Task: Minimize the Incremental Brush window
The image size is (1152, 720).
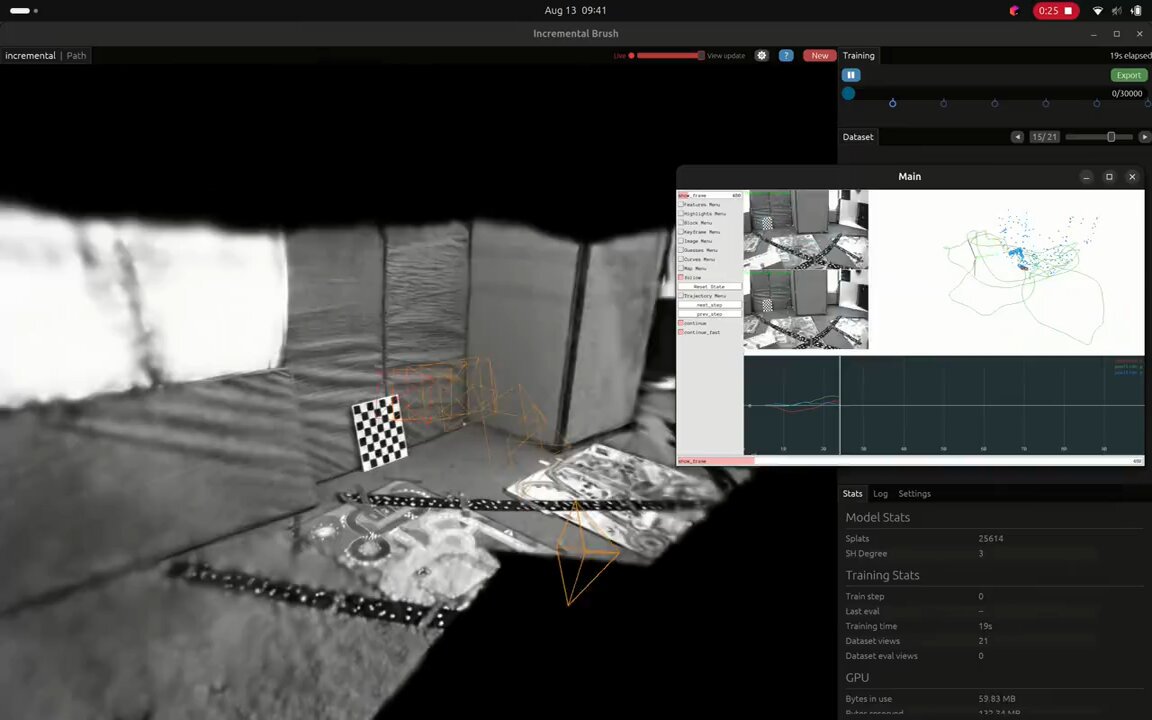Action: coord(1094,34)
